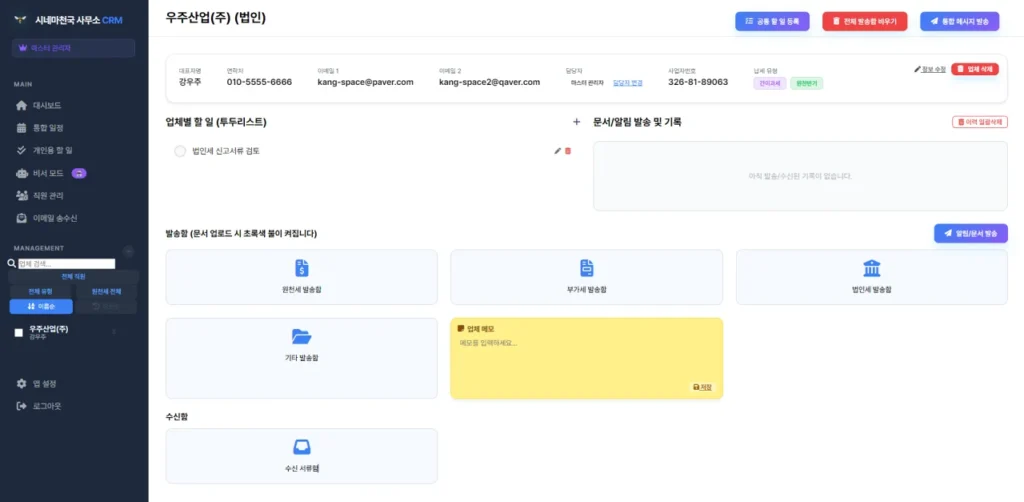
Task: Toggle the 이름순 sort button
Action: coord(42,306)
